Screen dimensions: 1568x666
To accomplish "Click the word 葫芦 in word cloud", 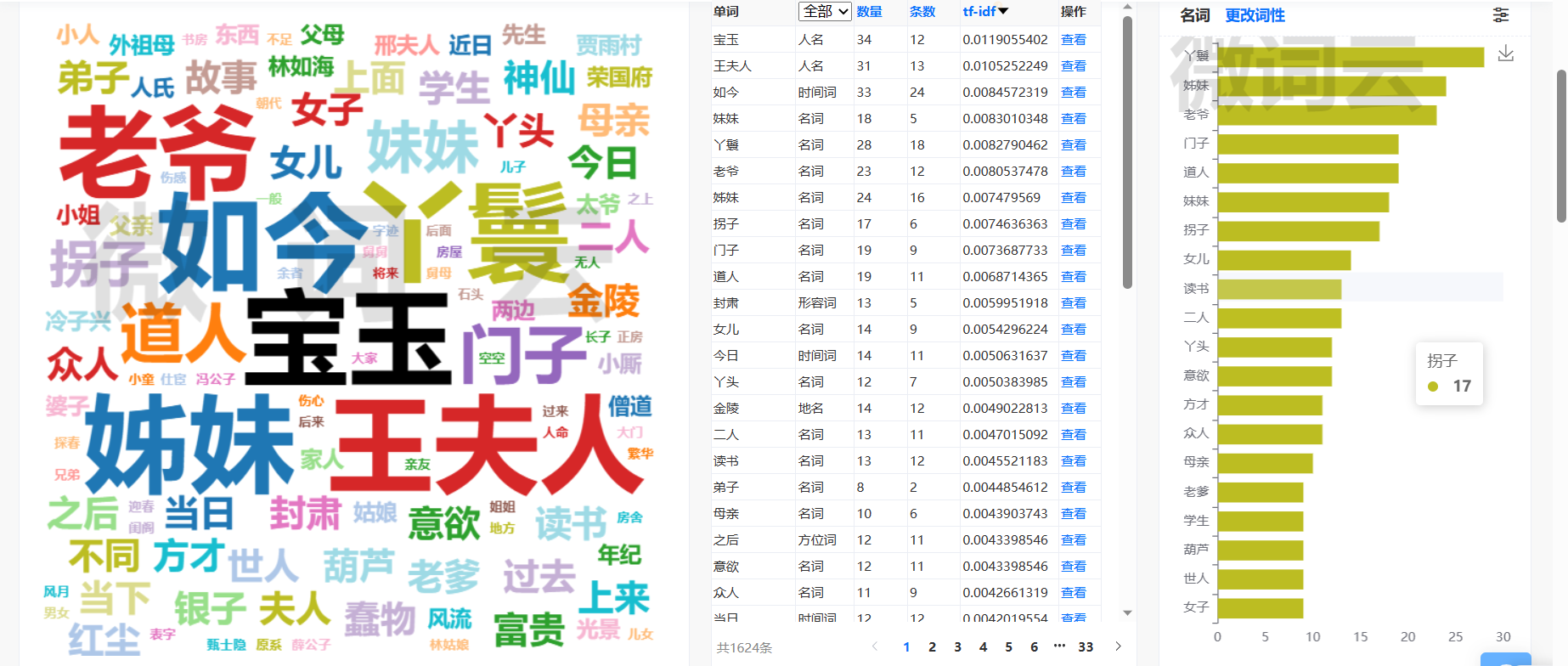I will coord(359,565).
